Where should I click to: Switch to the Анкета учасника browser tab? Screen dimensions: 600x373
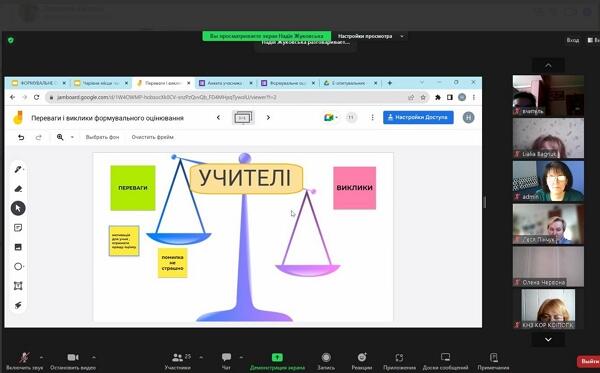tap(225, 83)
